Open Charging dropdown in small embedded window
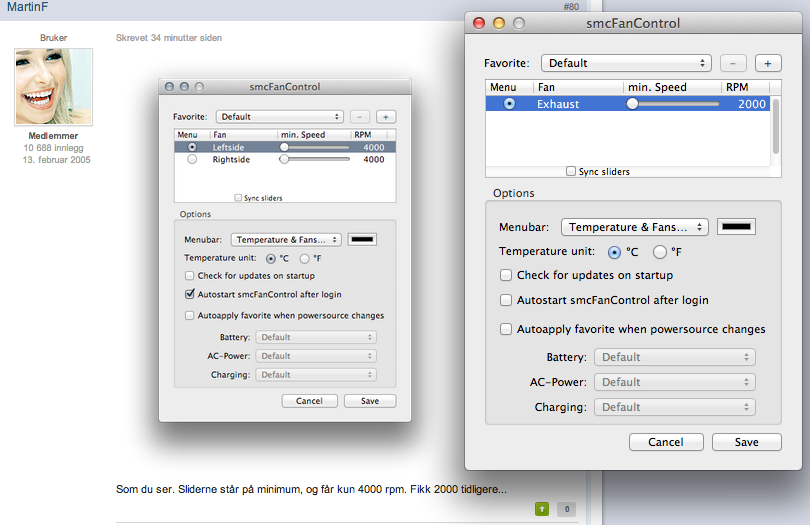Image resolution: width=810 pixels, height=525 pixels. [316, 375]
